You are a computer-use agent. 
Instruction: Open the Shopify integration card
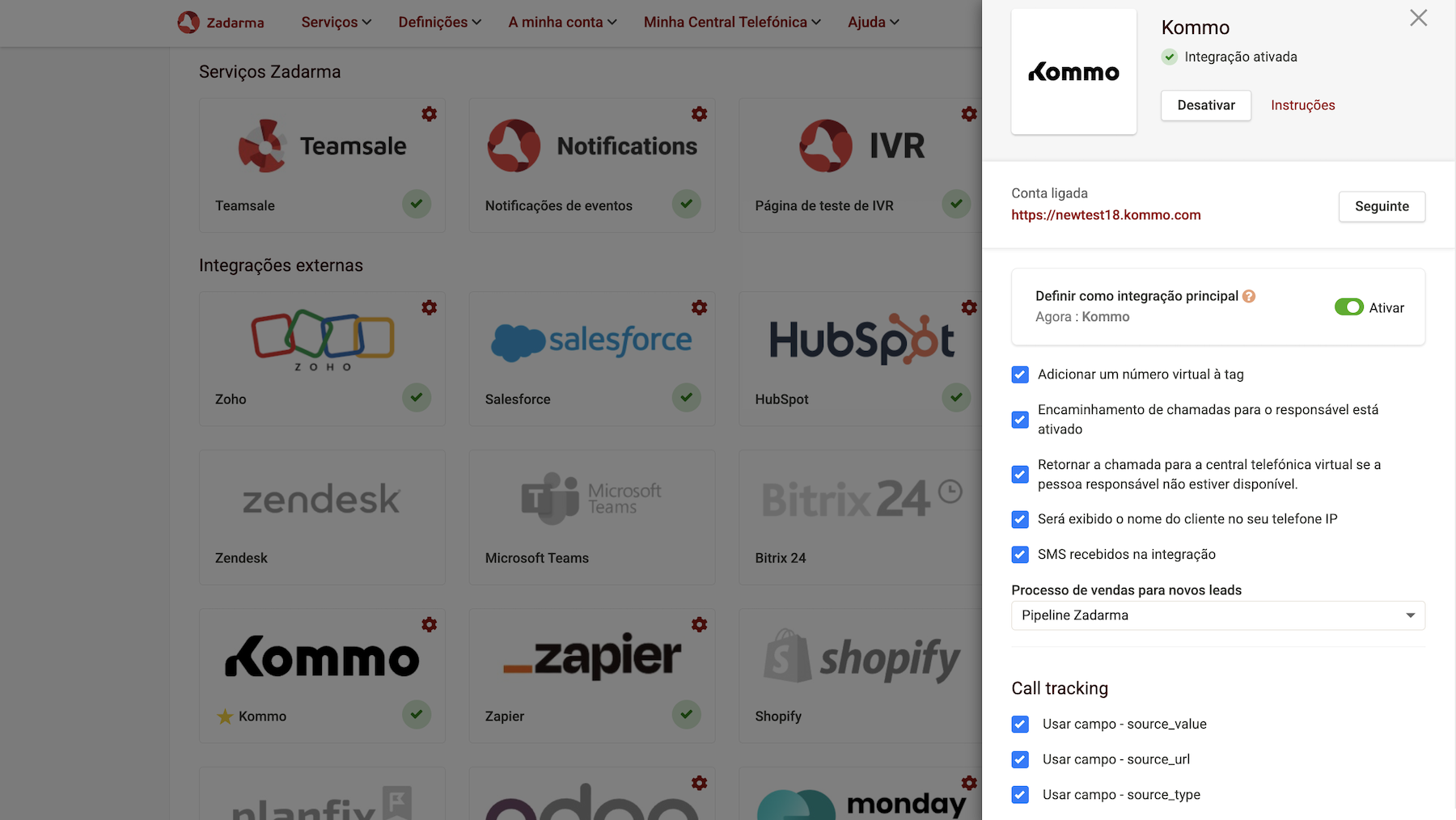[x=861, y=676]
